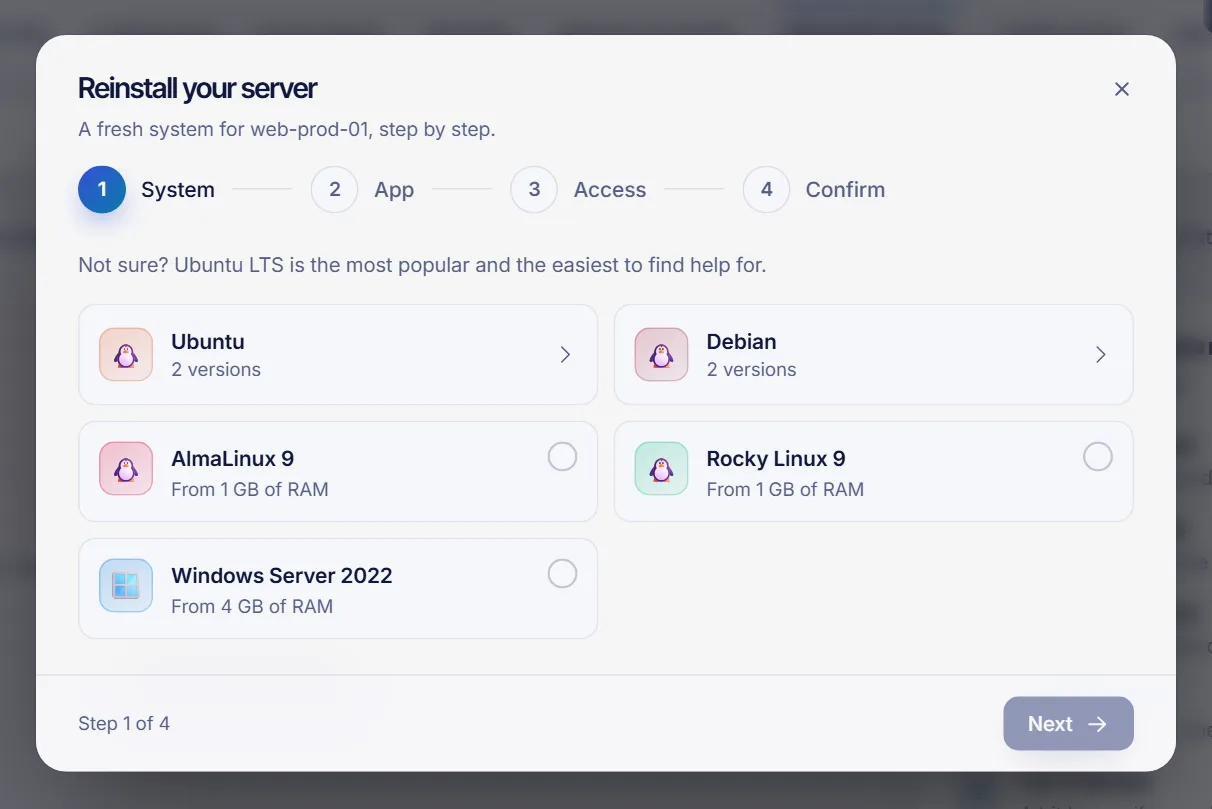Select the Rocky Linux 9 radio button
The image size is (1212, 809).
click(x=1098, y=457)
